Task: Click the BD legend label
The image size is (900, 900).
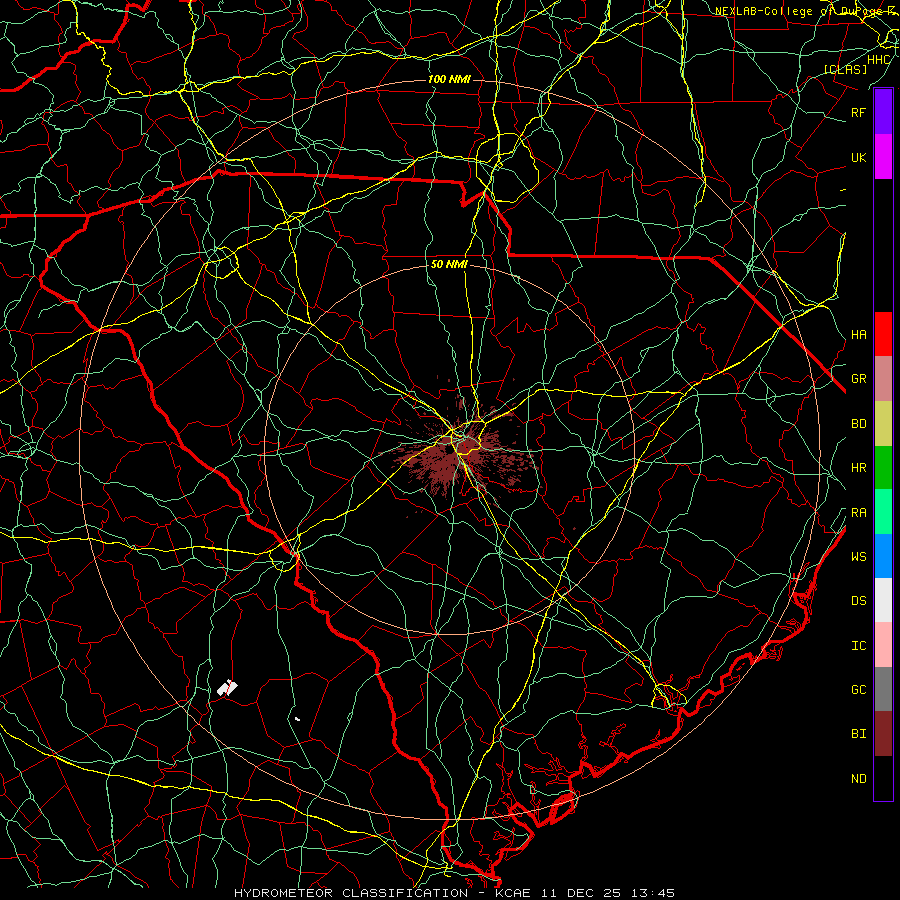Action: click(x=858, y=424)
